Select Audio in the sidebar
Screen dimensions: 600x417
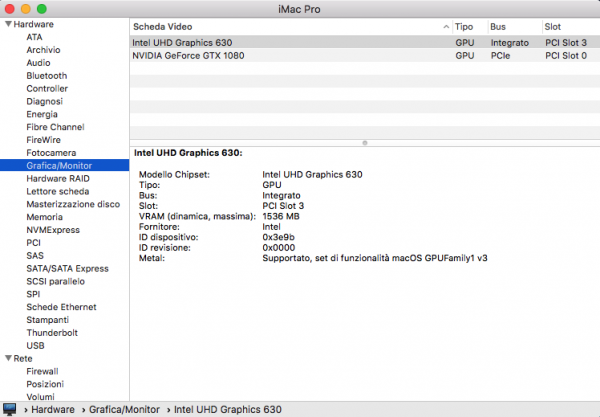38,63
